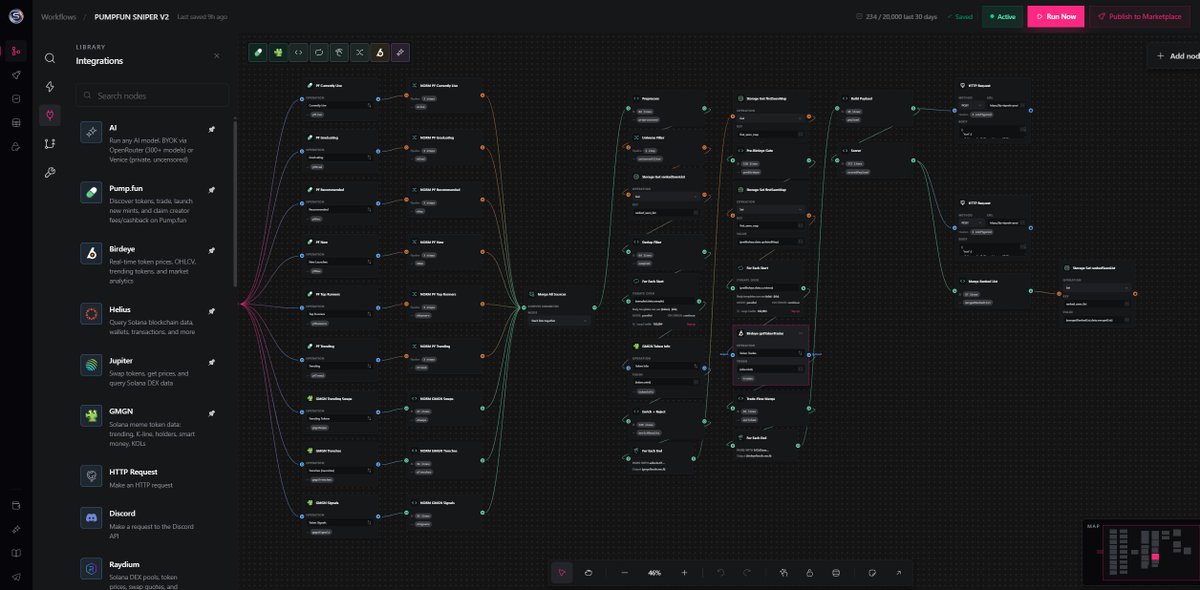Click the Pump.fun pill shortcut in canvas toolbar
The image size is (1200, 590).
pos(259,52)
